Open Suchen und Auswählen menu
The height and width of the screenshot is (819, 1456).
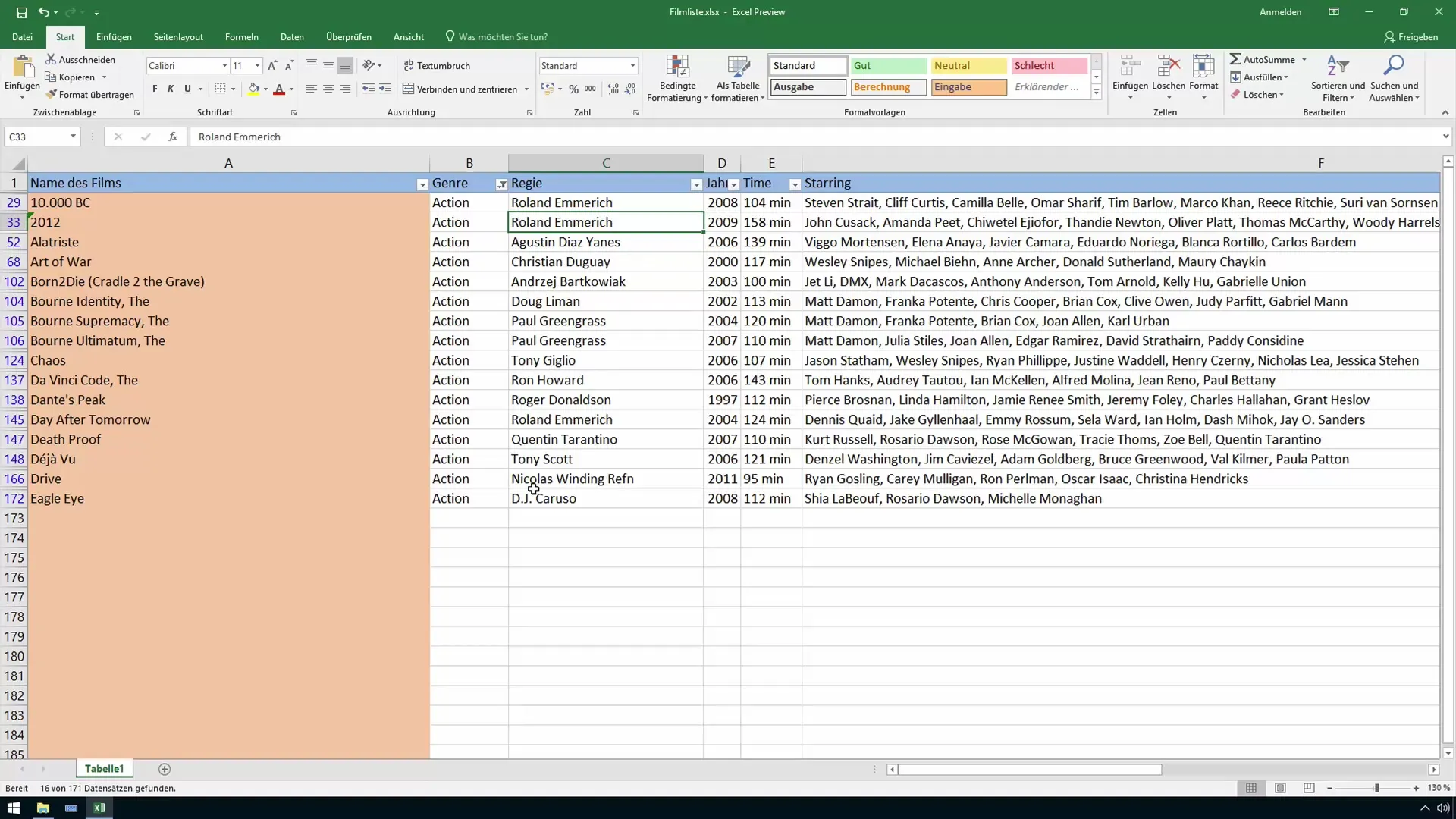(1395, 78)
